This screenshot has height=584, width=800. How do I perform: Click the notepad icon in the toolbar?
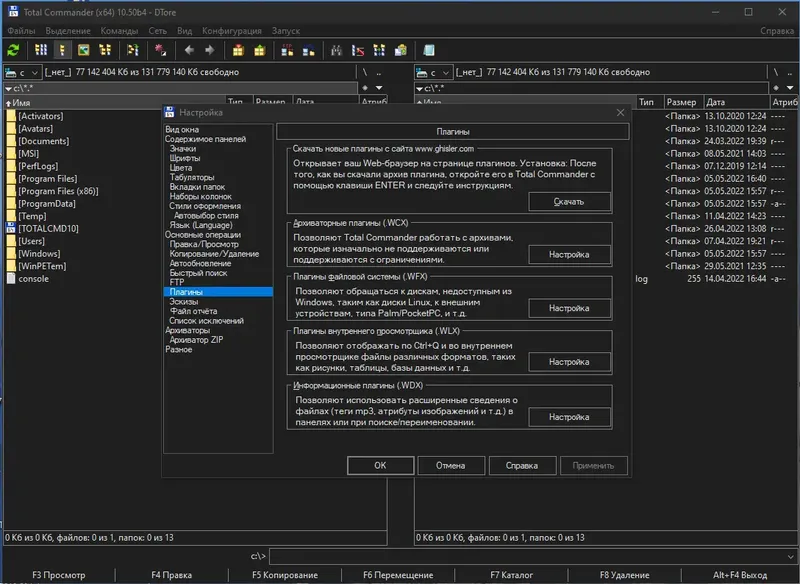[x=429, y=49]
